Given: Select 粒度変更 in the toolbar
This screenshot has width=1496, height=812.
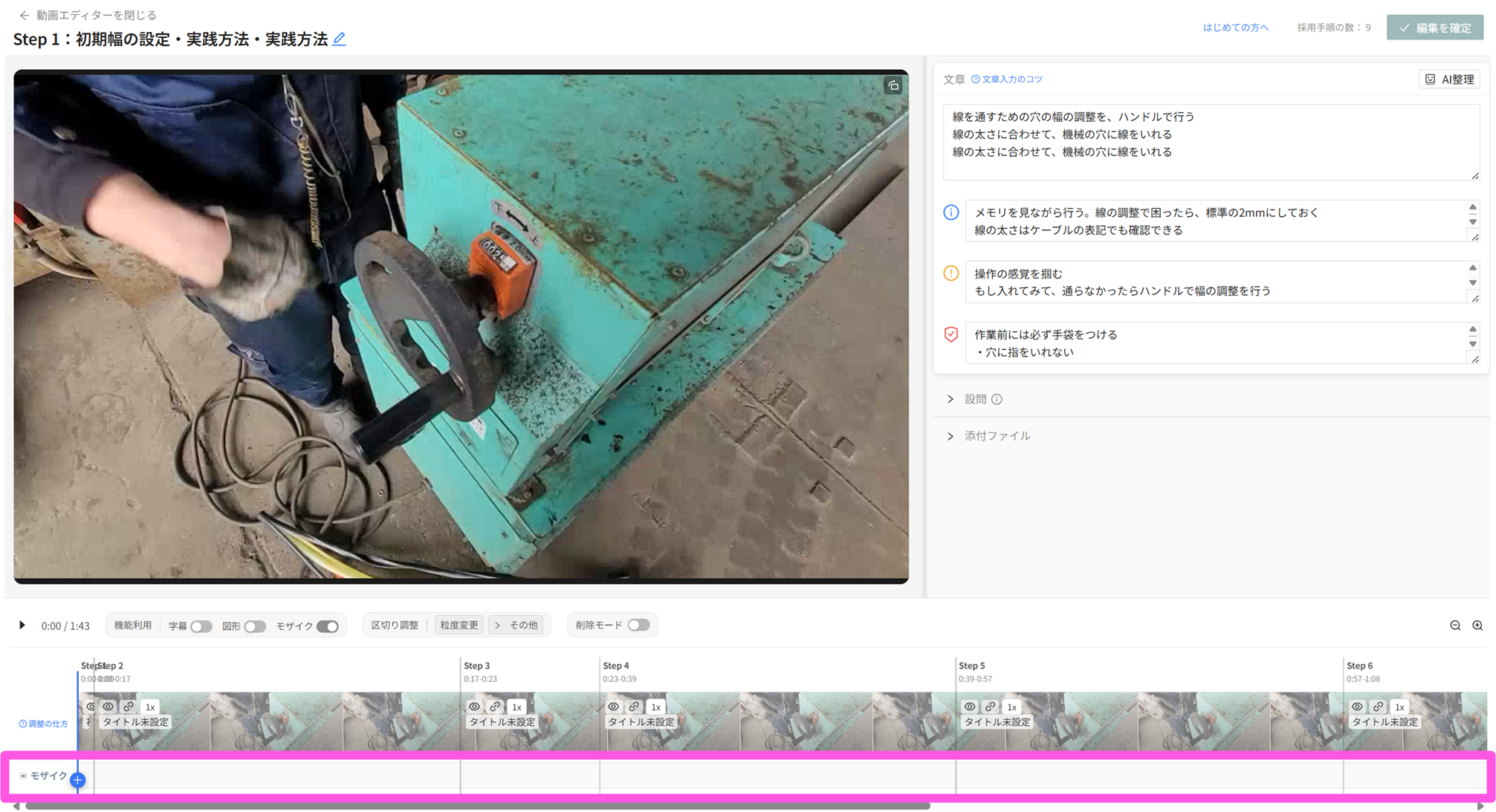Looking at the screenshot, I should [459, 626].
